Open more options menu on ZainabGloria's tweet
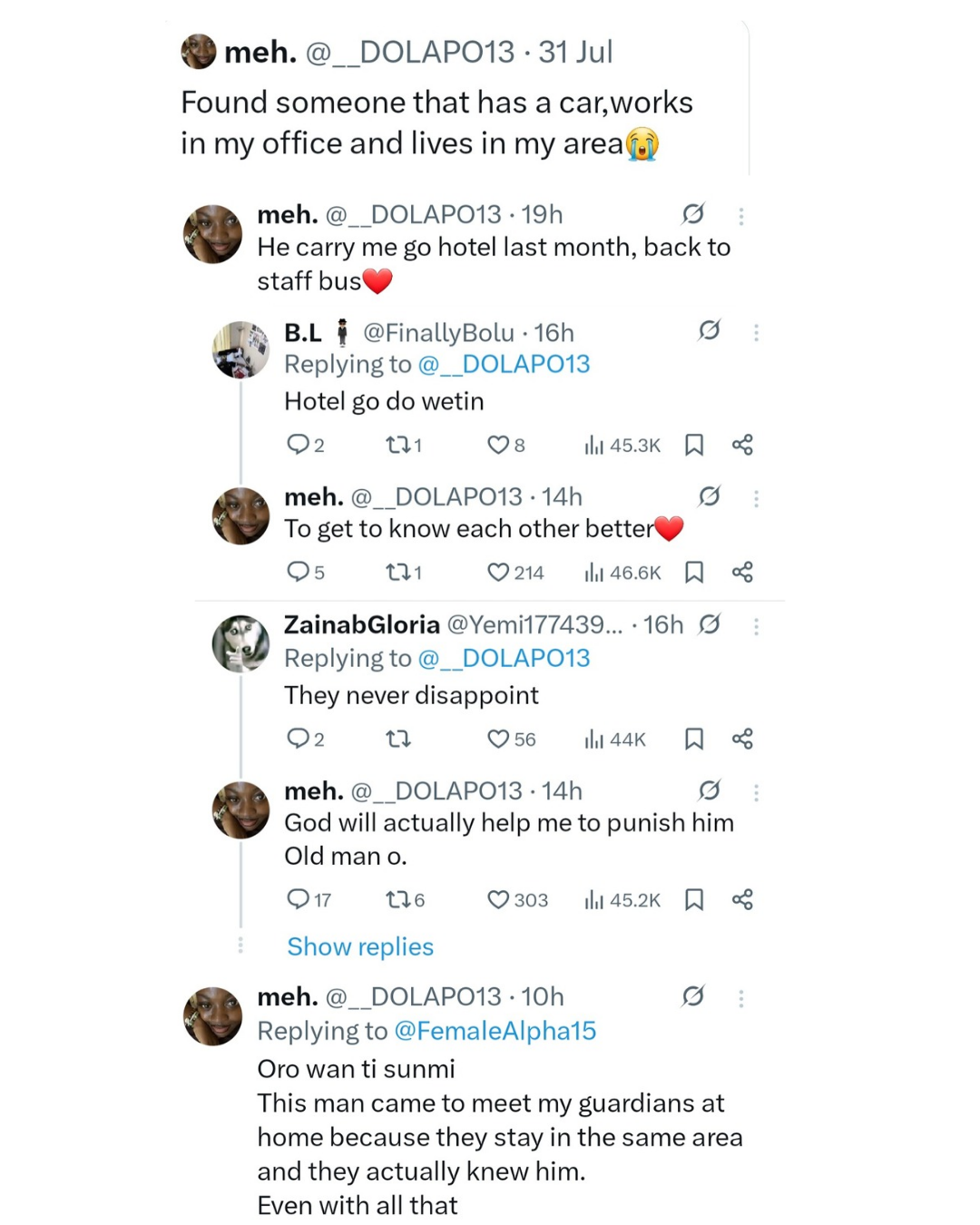This screenshot has width=980, height=1225. (x=756, y=626)
